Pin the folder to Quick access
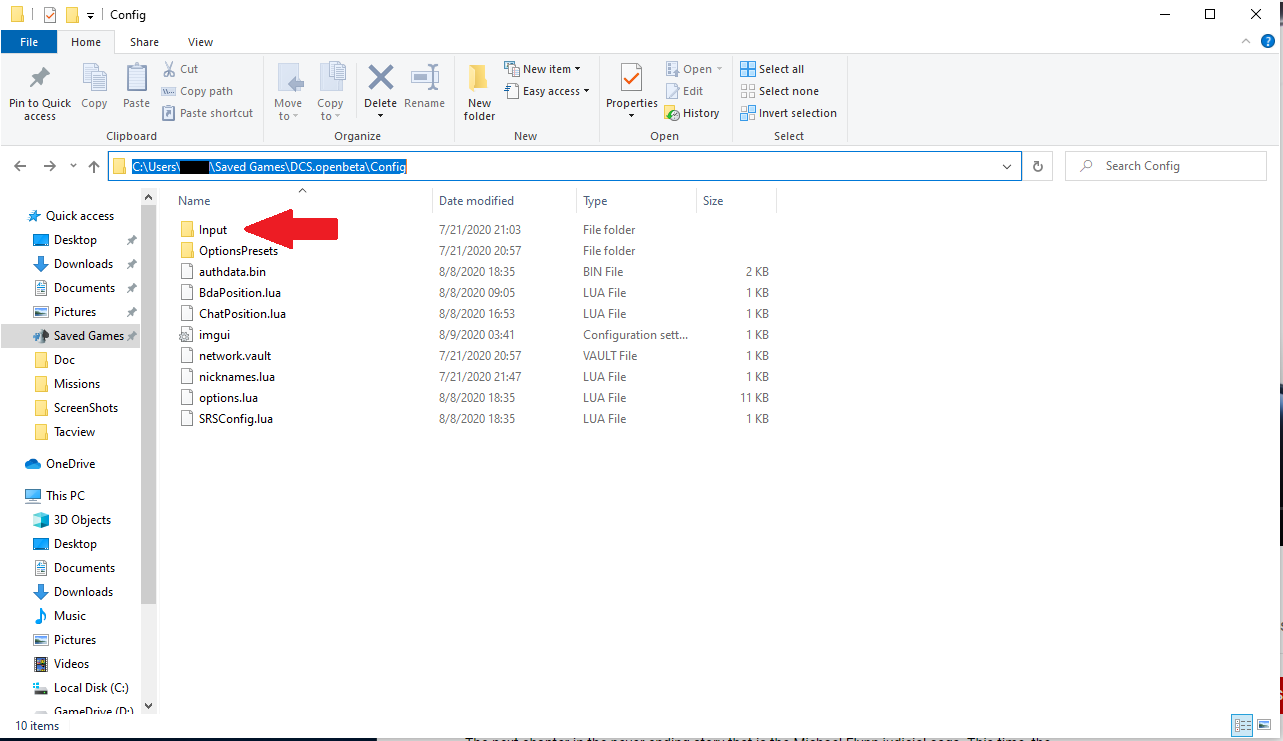Screen dimensions: 1283x741 tap(40, 93)
